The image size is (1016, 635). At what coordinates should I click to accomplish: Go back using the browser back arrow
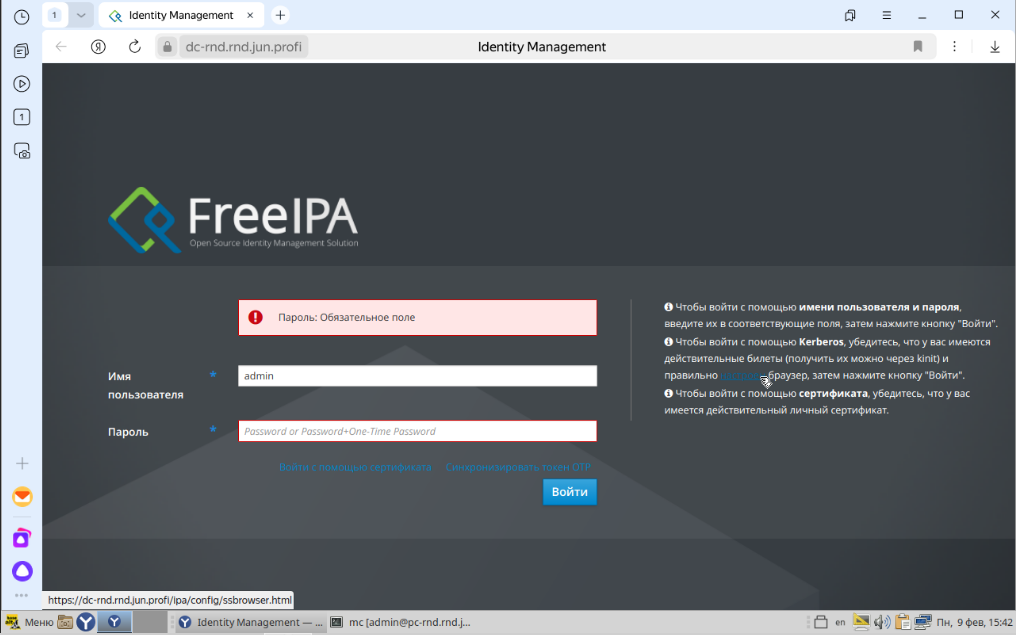60,45
